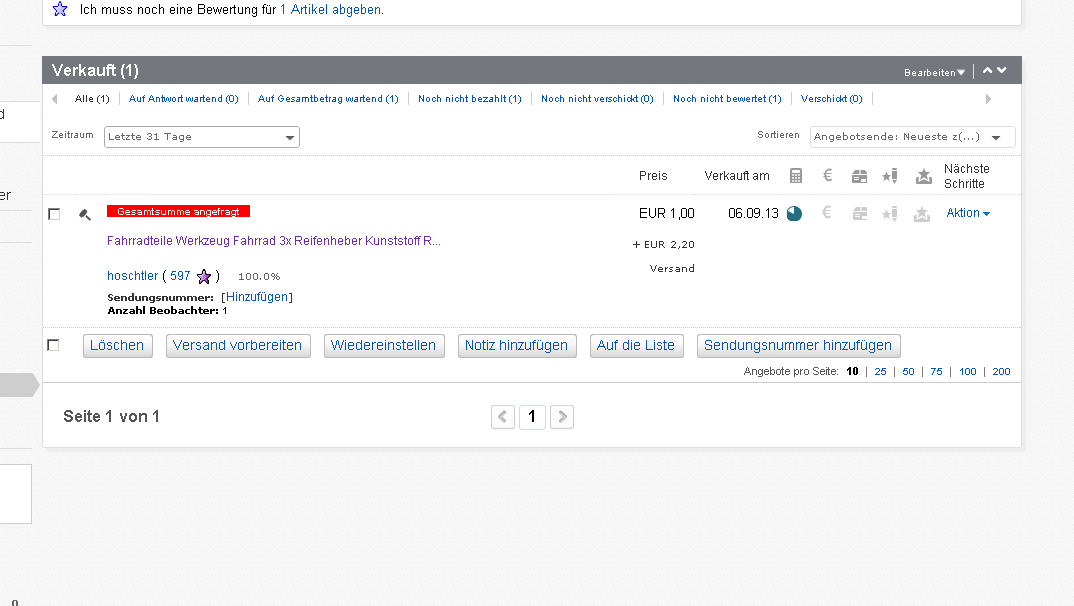Click the up arrow in Verkauft header
Image resolution: width=1074 pixels, height=606 pixels.
[987, 70]
